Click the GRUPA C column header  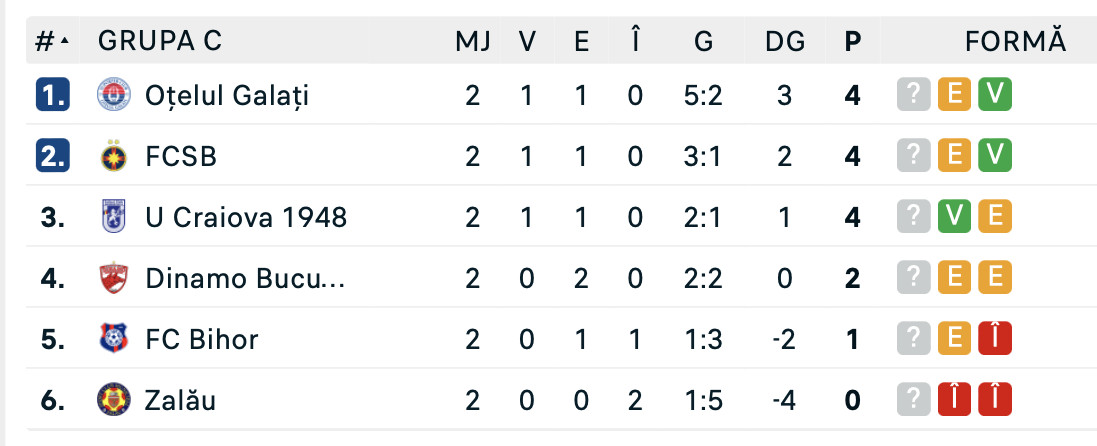pos(160,41)
